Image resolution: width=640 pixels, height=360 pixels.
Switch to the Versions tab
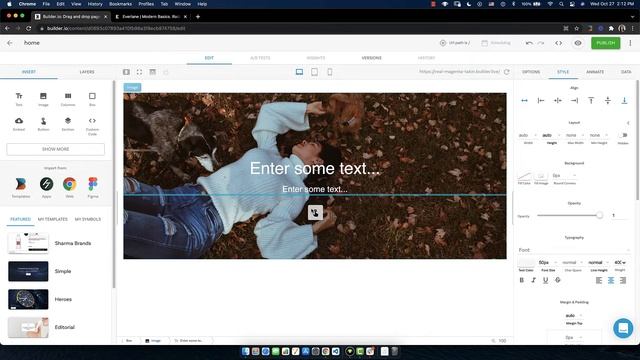tap(371, 58)
